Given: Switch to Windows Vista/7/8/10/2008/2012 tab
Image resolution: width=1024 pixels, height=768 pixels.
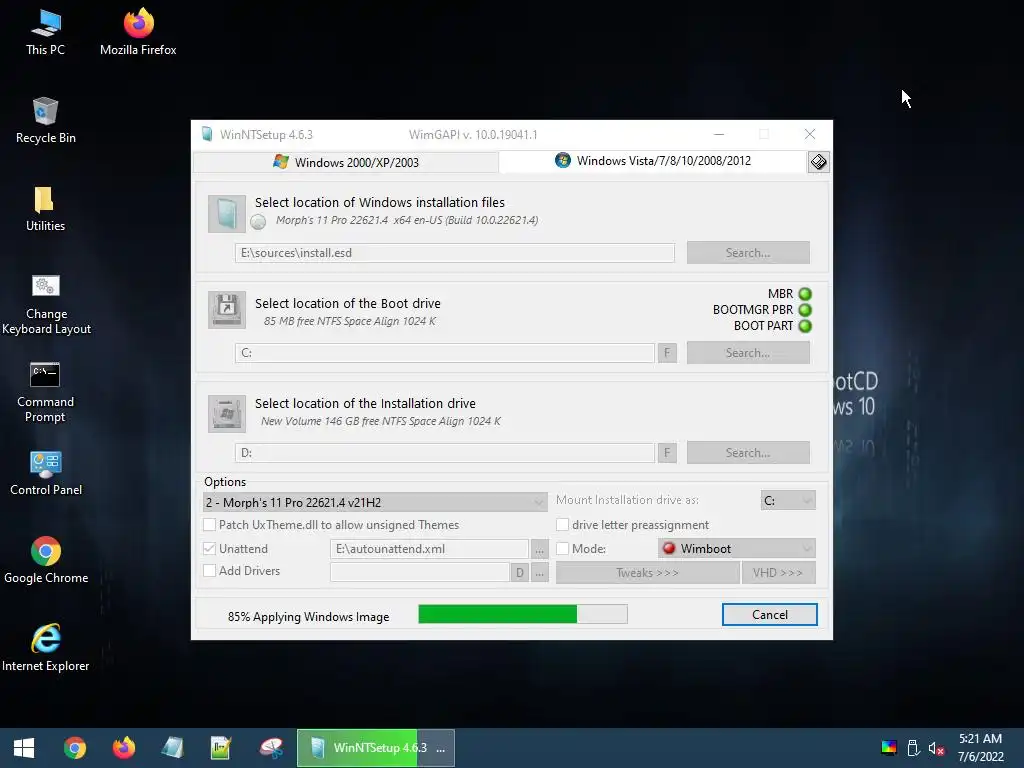Looking at the screenshot, I should pos(652,161).
